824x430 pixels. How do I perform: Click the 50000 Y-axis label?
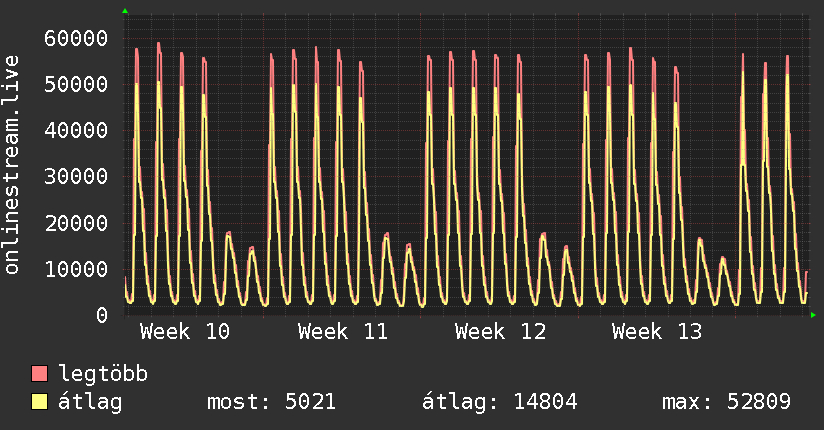click(76, 85)
